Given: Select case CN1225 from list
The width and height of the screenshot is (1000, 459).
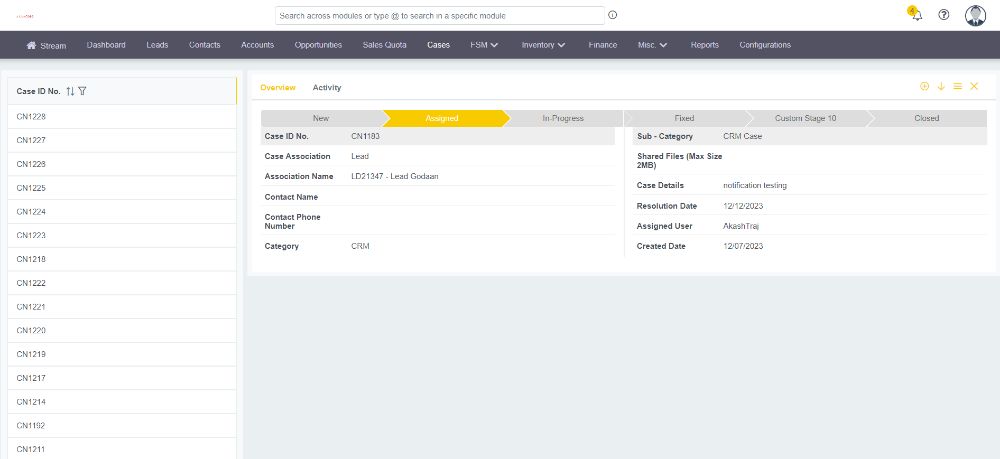Looking at the screenshot, I should point(31,188).
